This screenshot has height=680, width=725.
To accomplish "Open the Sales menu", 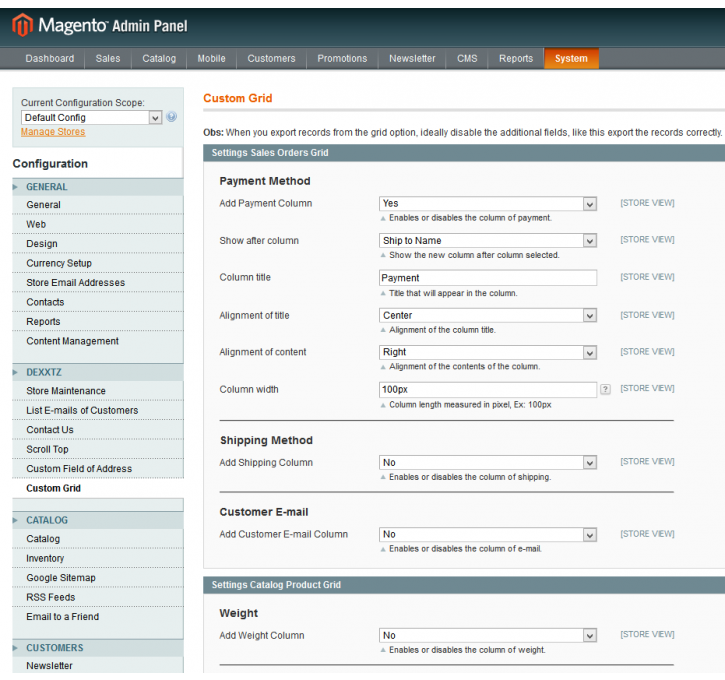I will coord(108,59).
